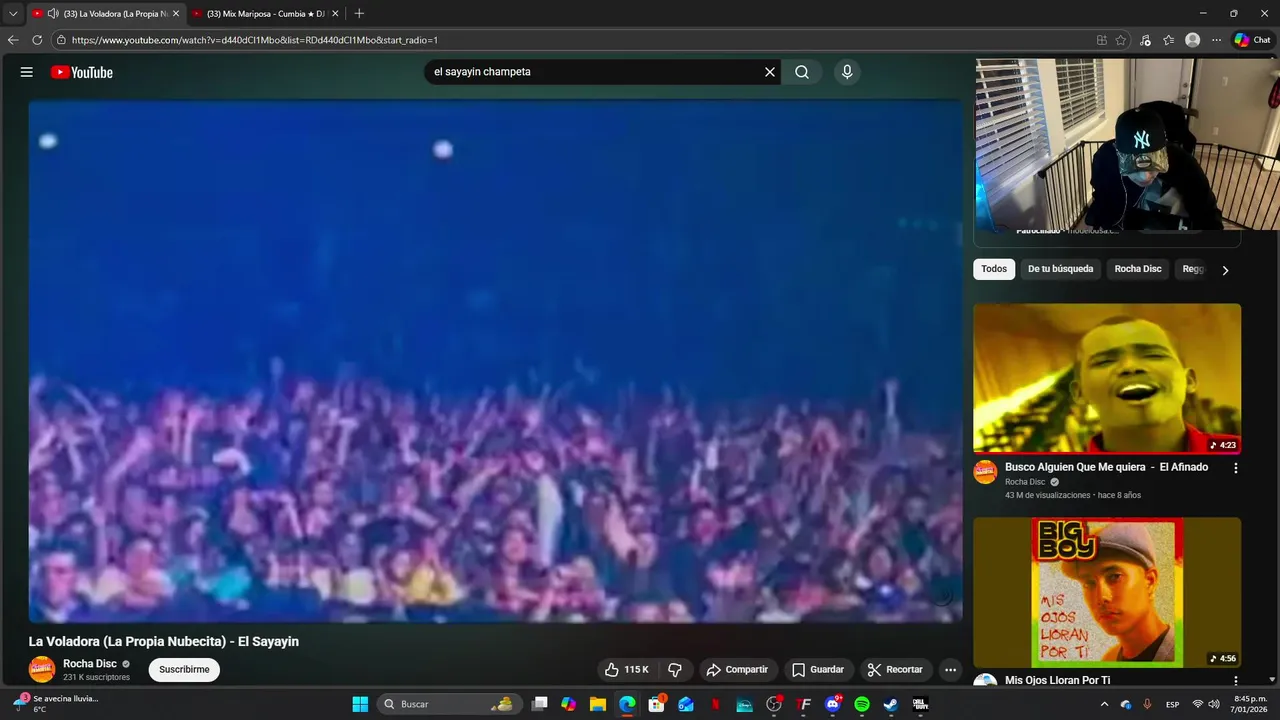Open the browser profile avatar
1280x720 pixels.
1192,40
